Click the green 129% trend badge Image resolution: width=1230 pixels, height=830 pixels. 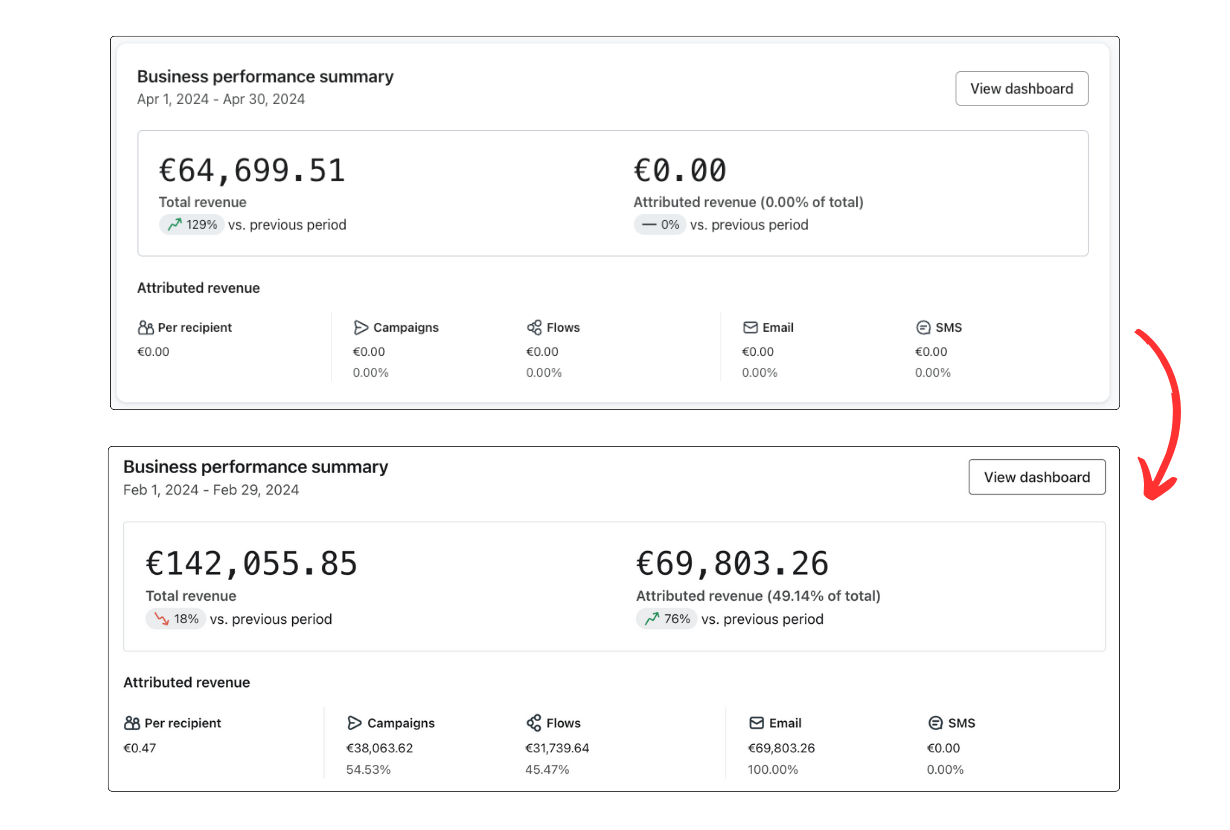(x=191, y=225)
